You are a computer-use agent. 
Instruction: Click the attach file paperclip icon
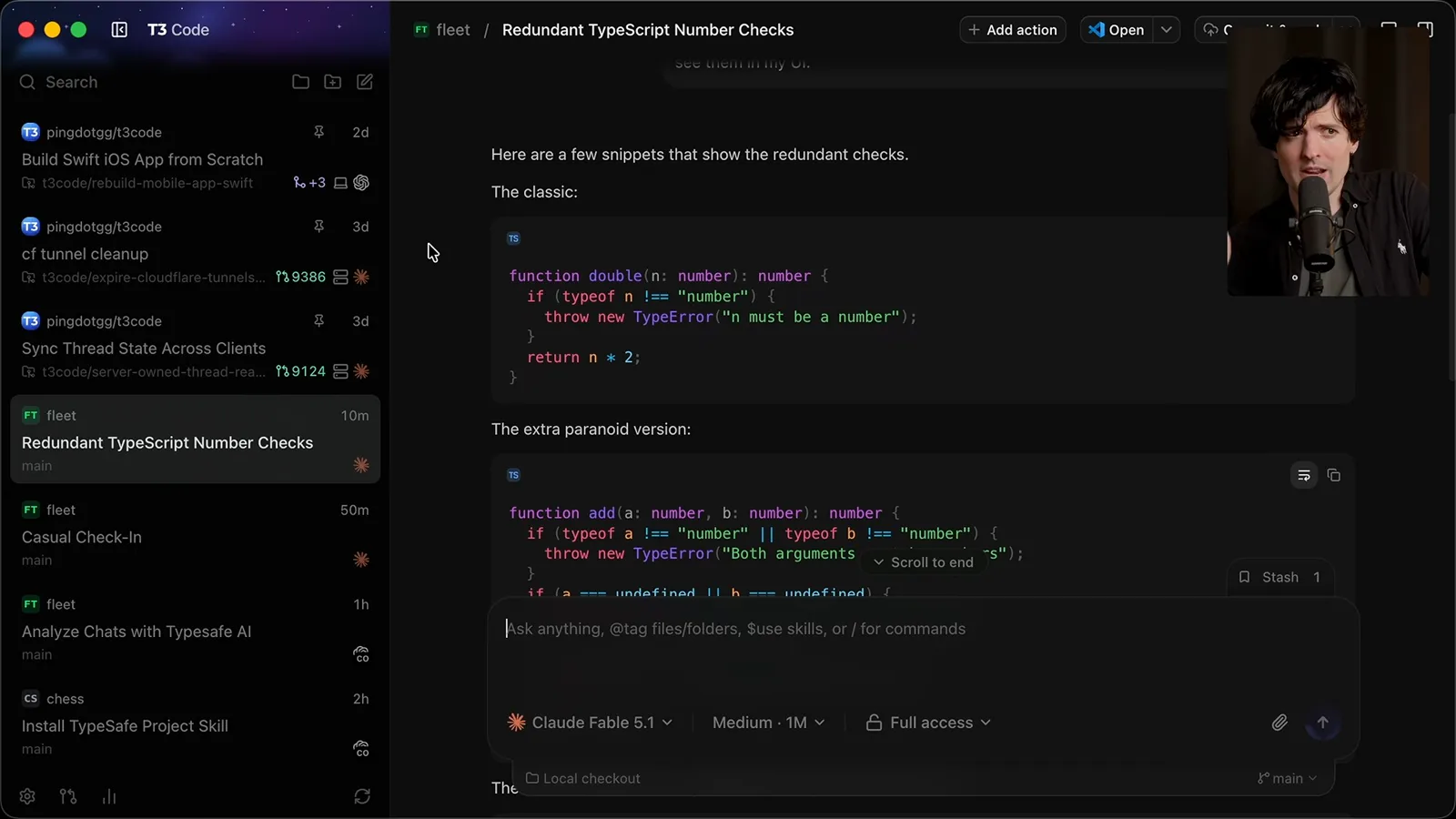click(x=1279, y=723)
